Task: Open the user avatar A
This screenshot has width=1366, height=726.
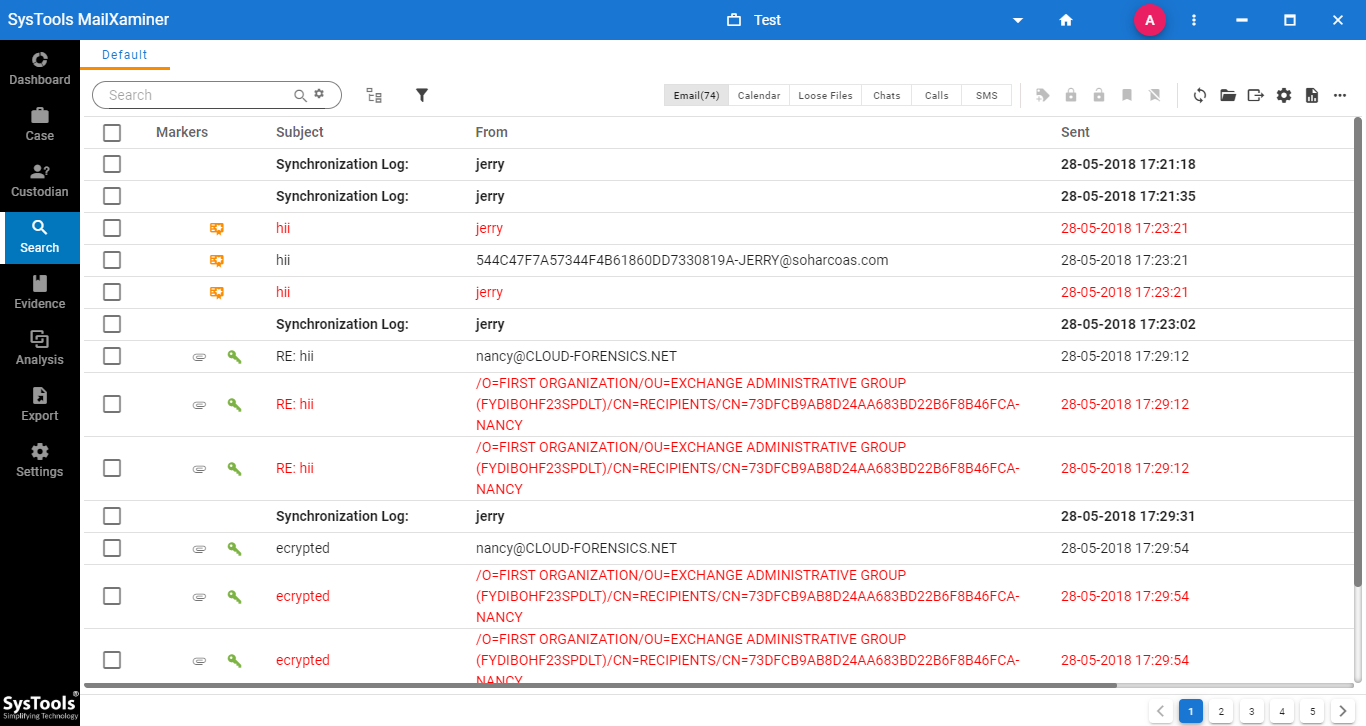Action: click(x=1150, y=20)
